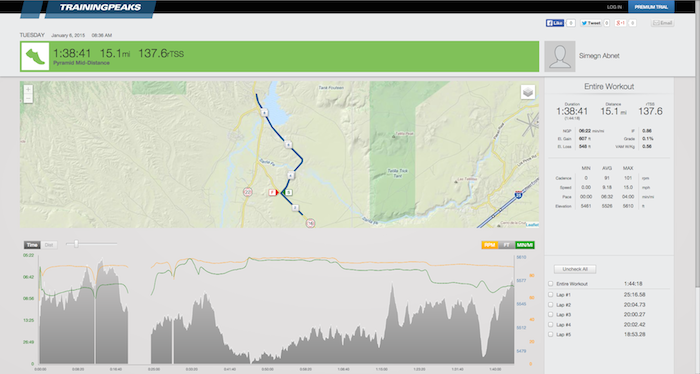Click the Simegn Abnet profile avatar
Screen dimensions: 700x374
tap(560, 56)
